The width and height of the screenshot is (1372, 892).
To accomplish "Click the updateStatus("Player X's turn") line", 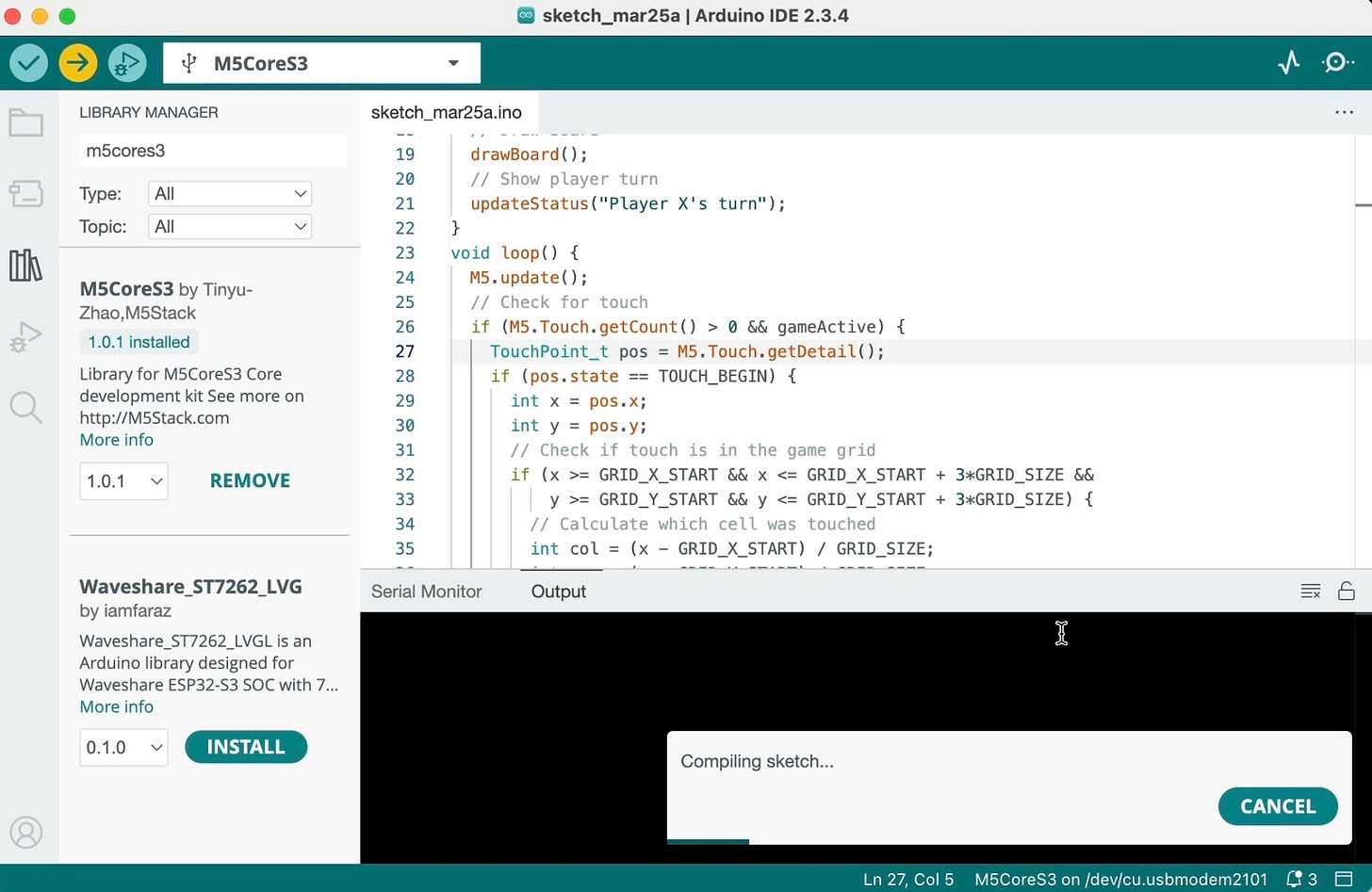I will [x=628, y=203].
